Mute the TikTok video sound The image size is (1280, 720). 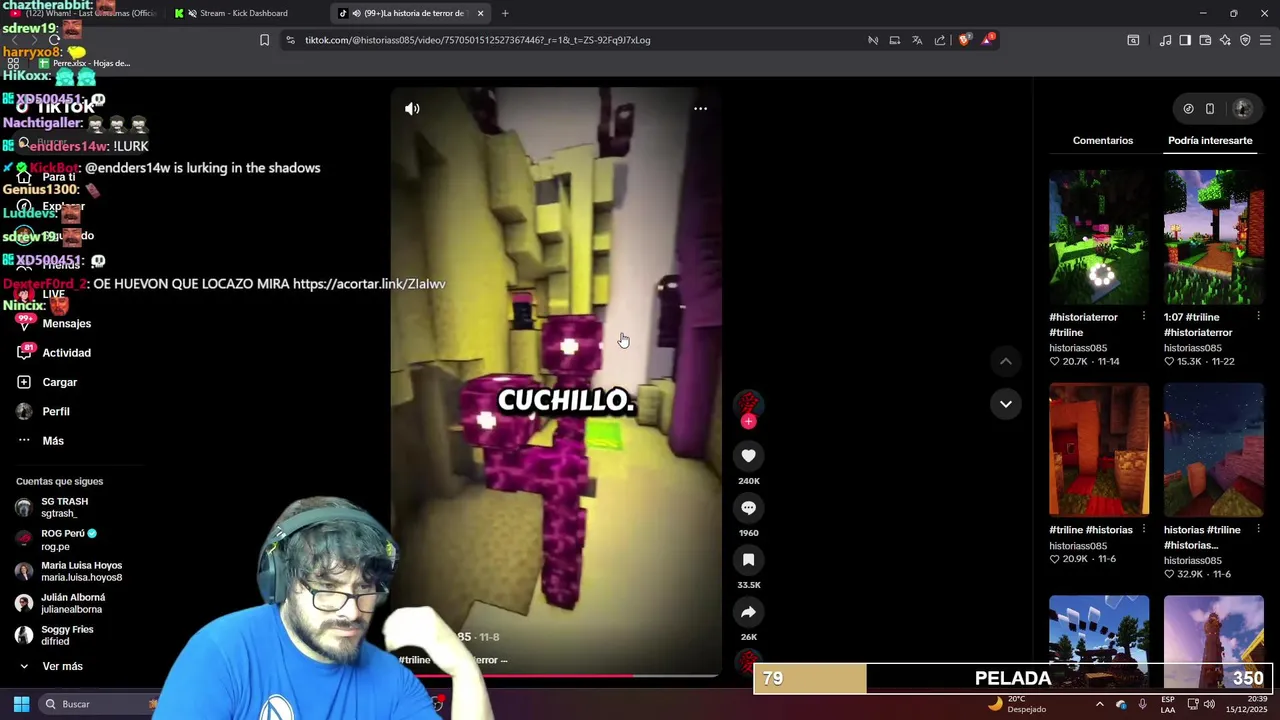pos(412,108)
